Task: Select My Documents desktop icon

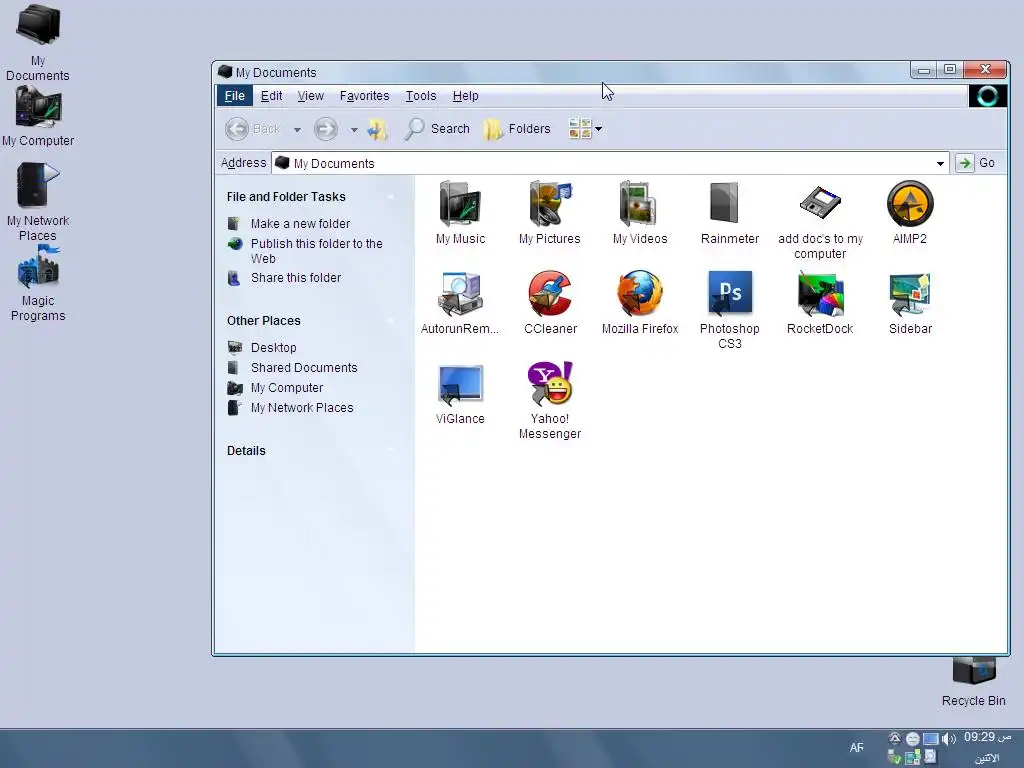Action: 38,26
